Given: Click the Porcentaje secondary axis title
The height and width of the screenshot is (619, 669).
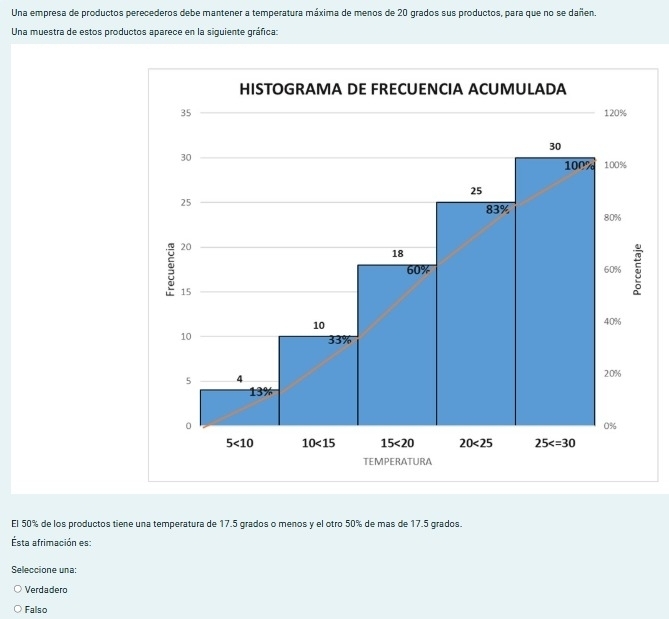Looking at the screenshot, I should click(637, 270).
